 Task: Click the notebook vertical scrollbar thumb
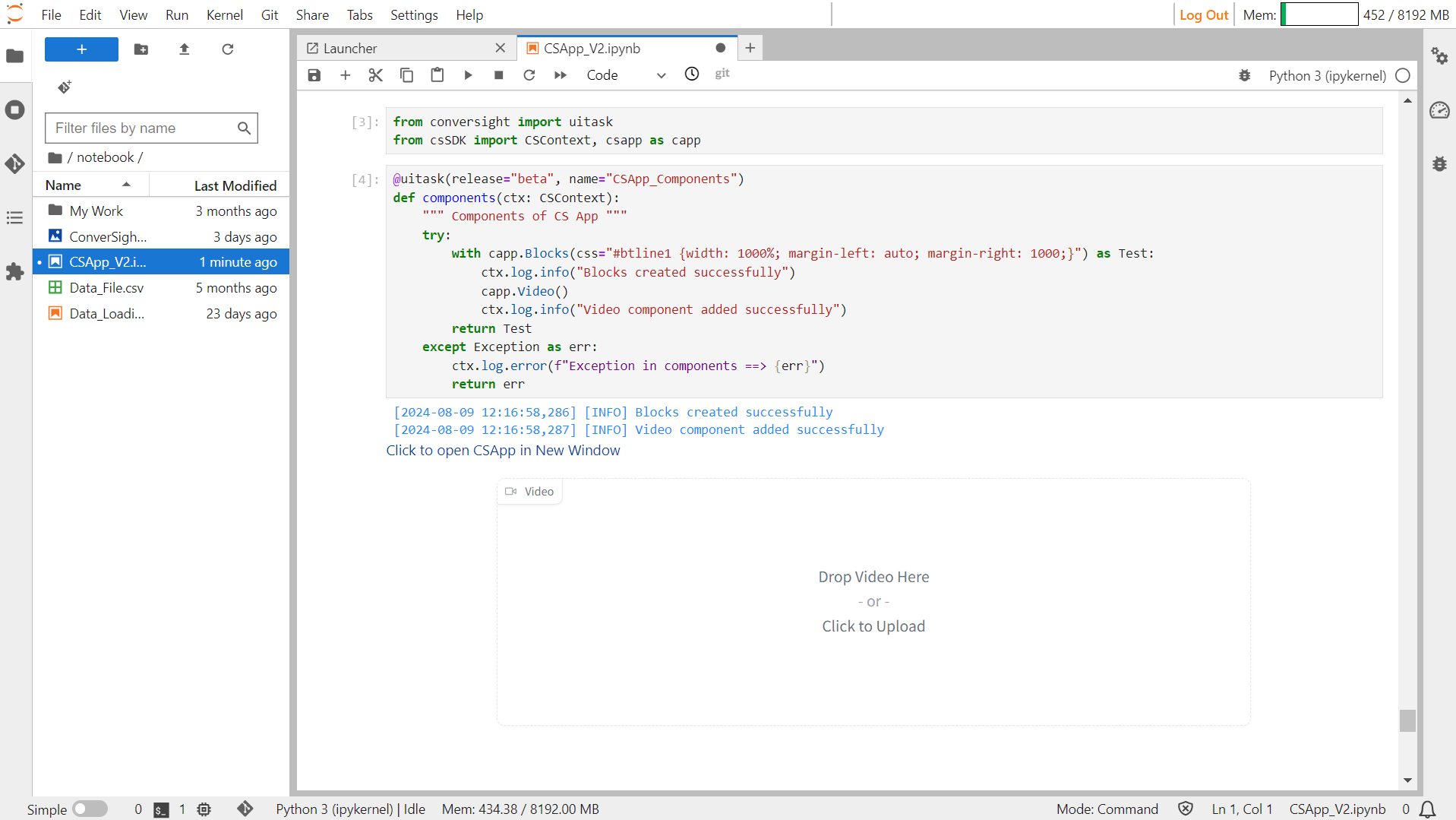pos(1407,720)
